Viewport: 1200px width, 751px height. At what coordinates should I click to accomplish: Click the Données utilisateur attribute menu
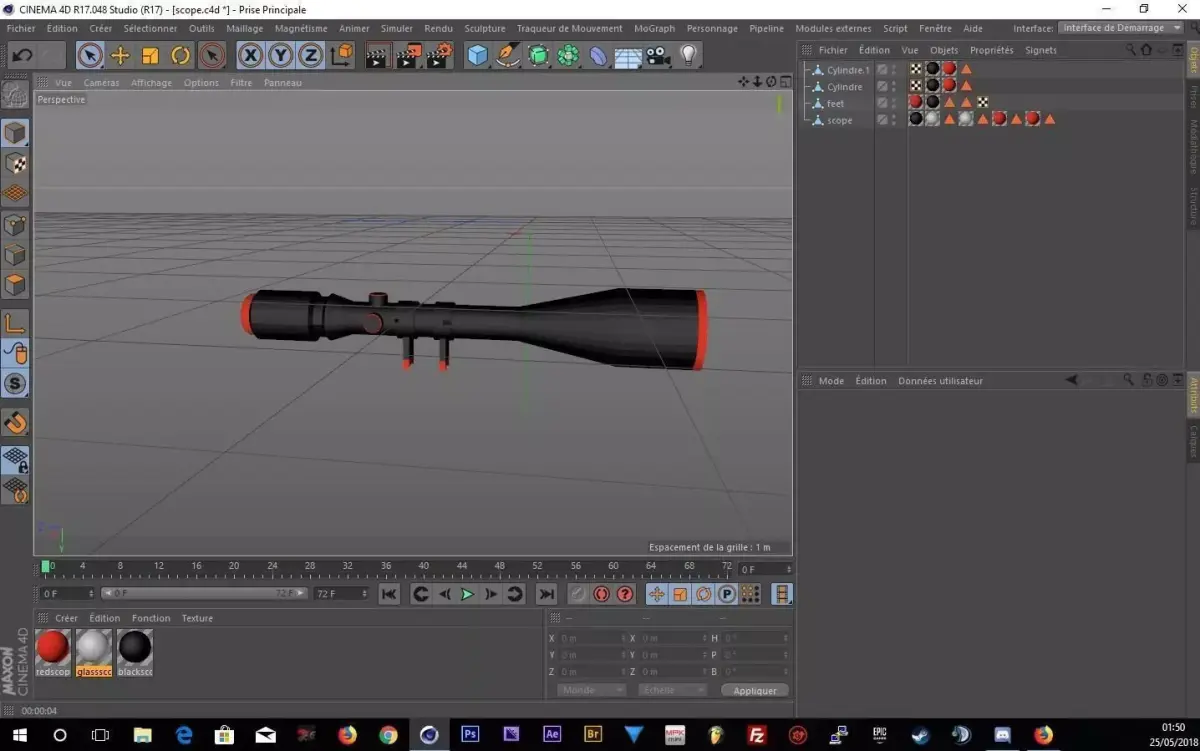pos(940,381)
